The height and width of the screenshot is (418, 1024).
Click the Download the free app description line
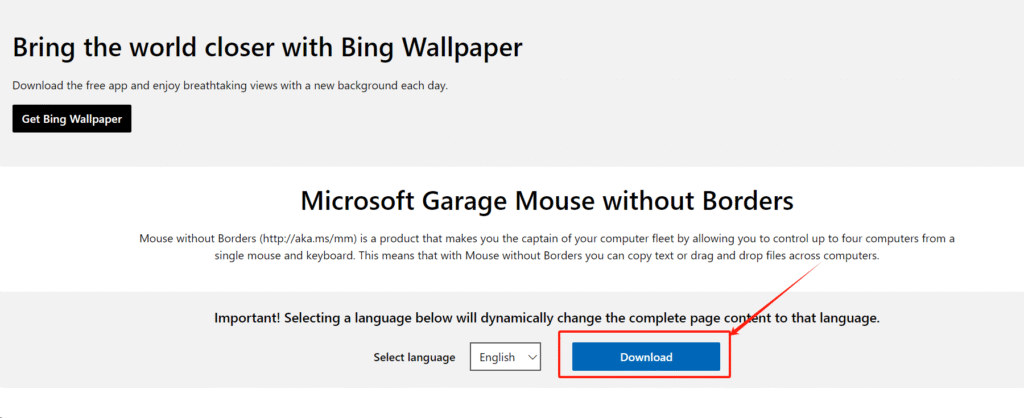[x=230, y=86]
